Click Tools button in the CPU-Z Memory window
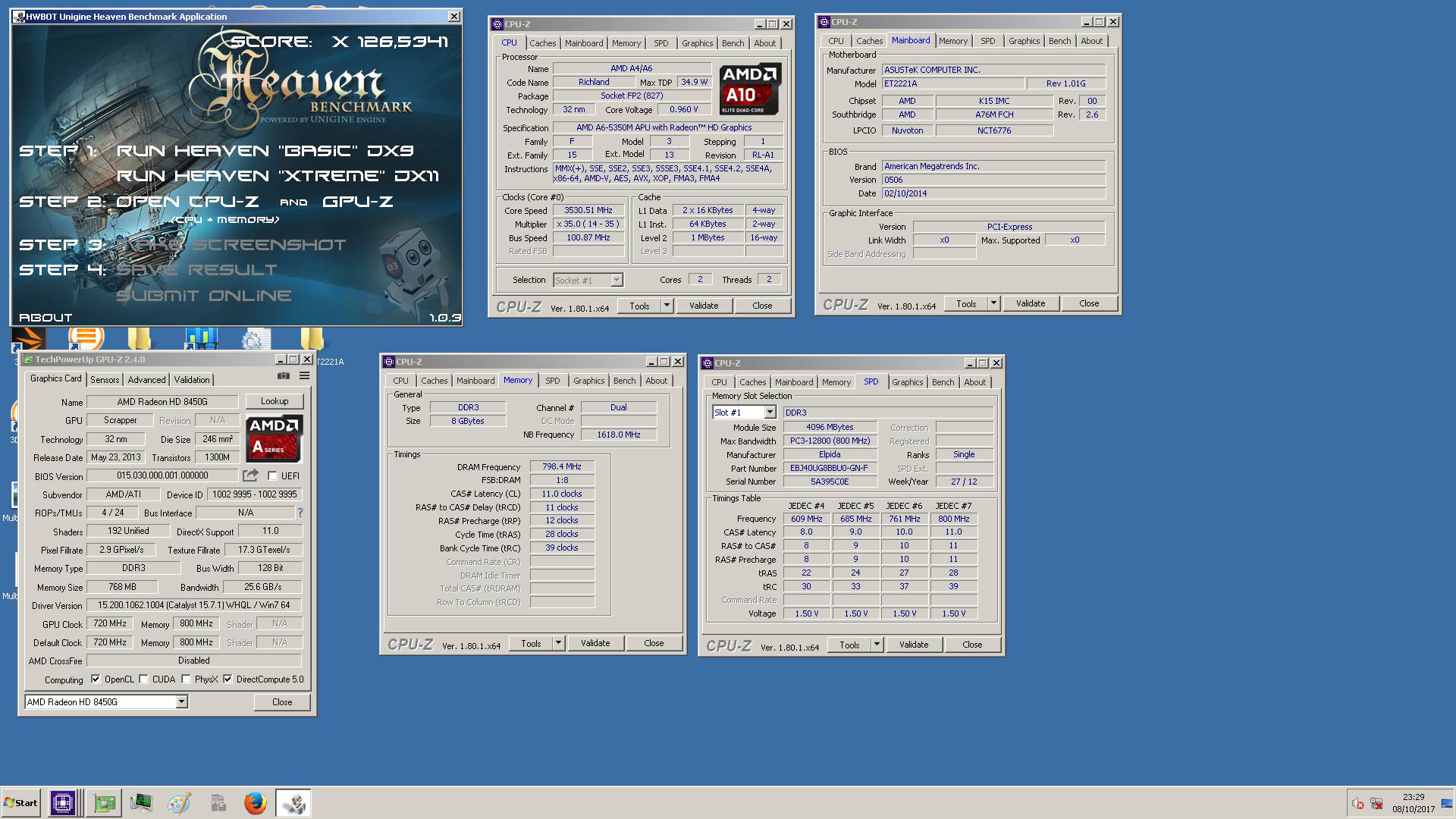 pos(531,643)
